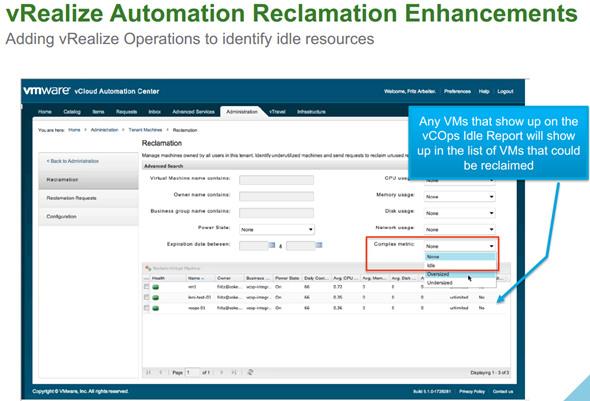
Task: Open the Inbox tab
Action: tap(155, 112)
